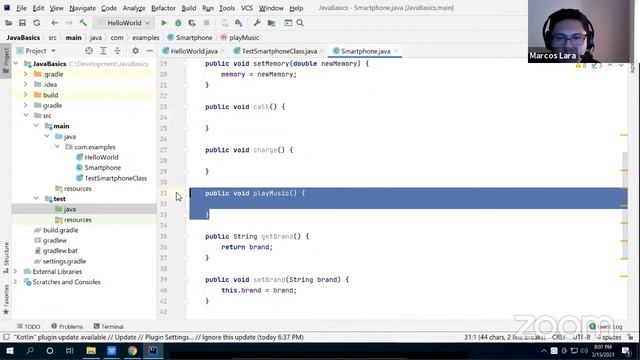The width and height of the screenshot is (640, 360).
Task: Click Smartphone in the breadcrumb bar
Action: pyautogui.click(x=190, y=38)
